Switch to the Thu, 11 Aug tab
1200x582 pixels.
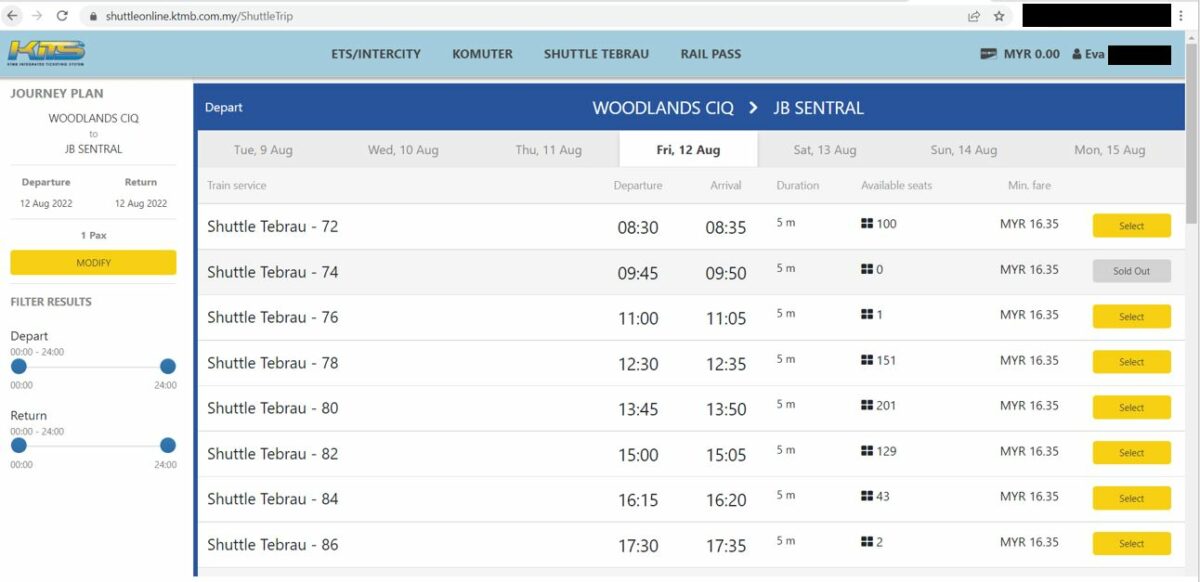(x=548, y=150)
